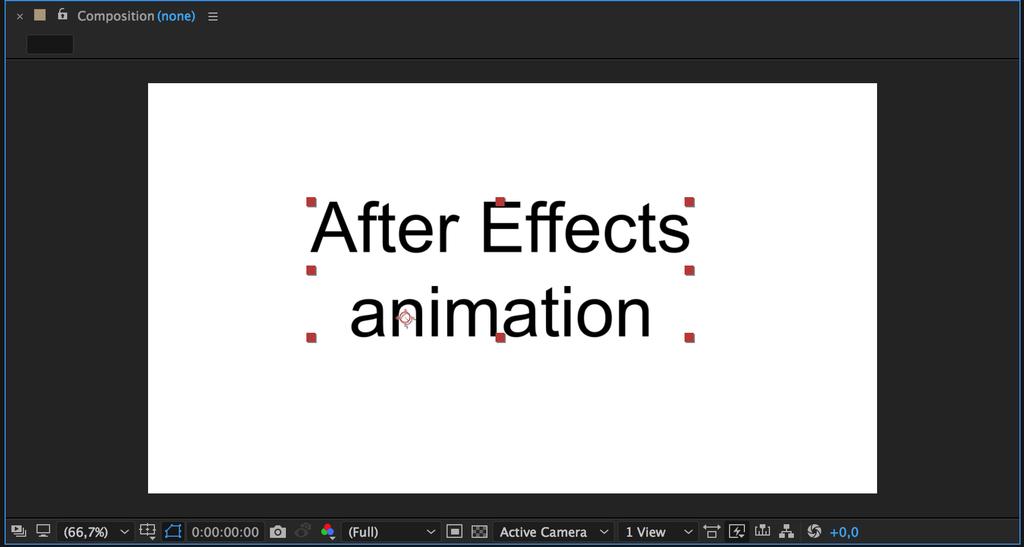Open the Composition panel menu
The width and height of the screenshot is (1024, 547).
213,16
